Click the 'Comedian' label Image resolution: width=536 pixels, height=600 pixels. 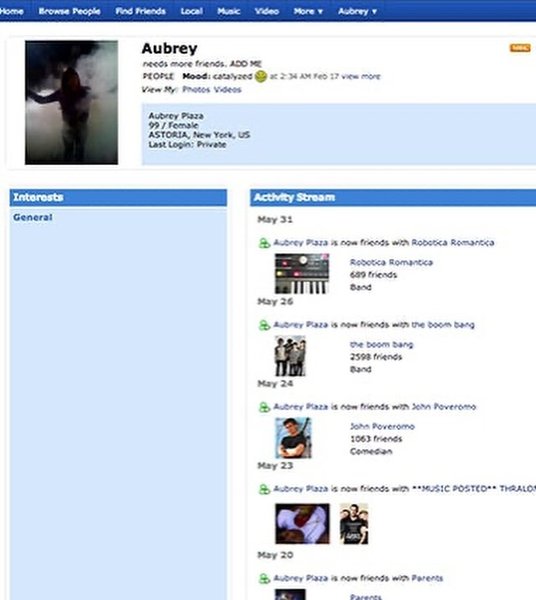pyautogui.click(x=371, y=452)
